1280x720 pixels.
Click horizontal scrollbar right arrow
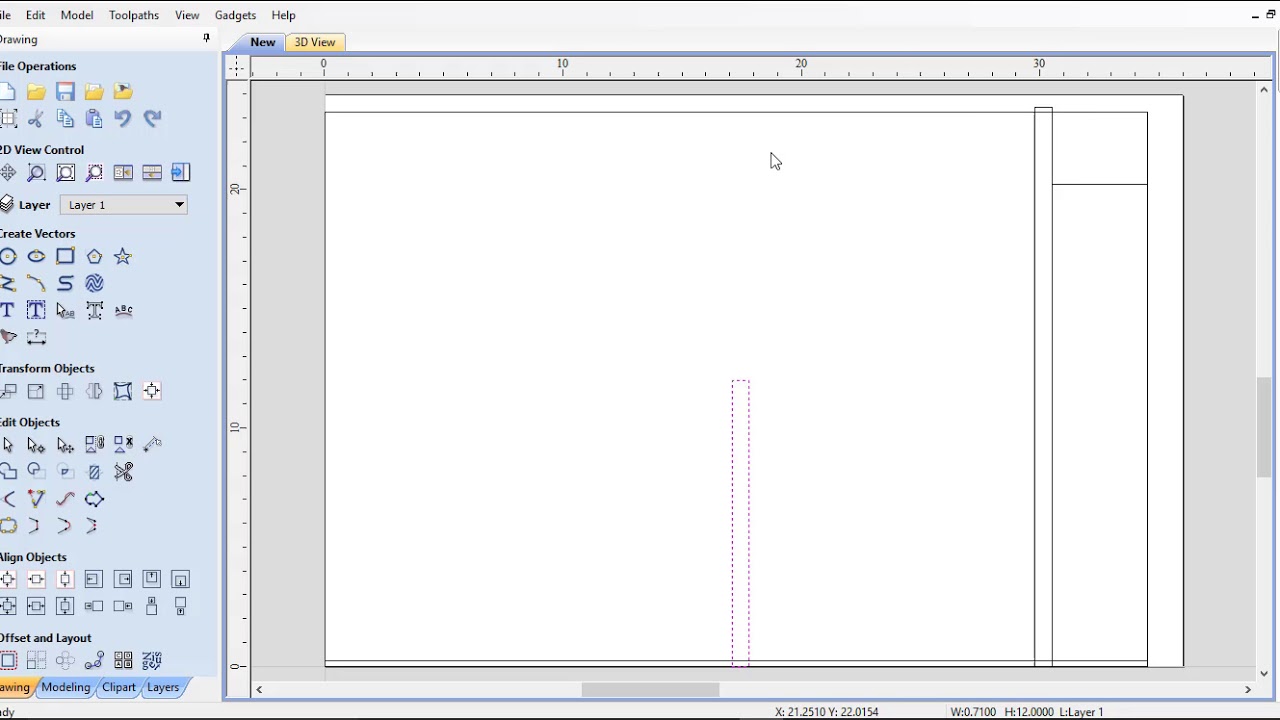[x=1247, y=689]
